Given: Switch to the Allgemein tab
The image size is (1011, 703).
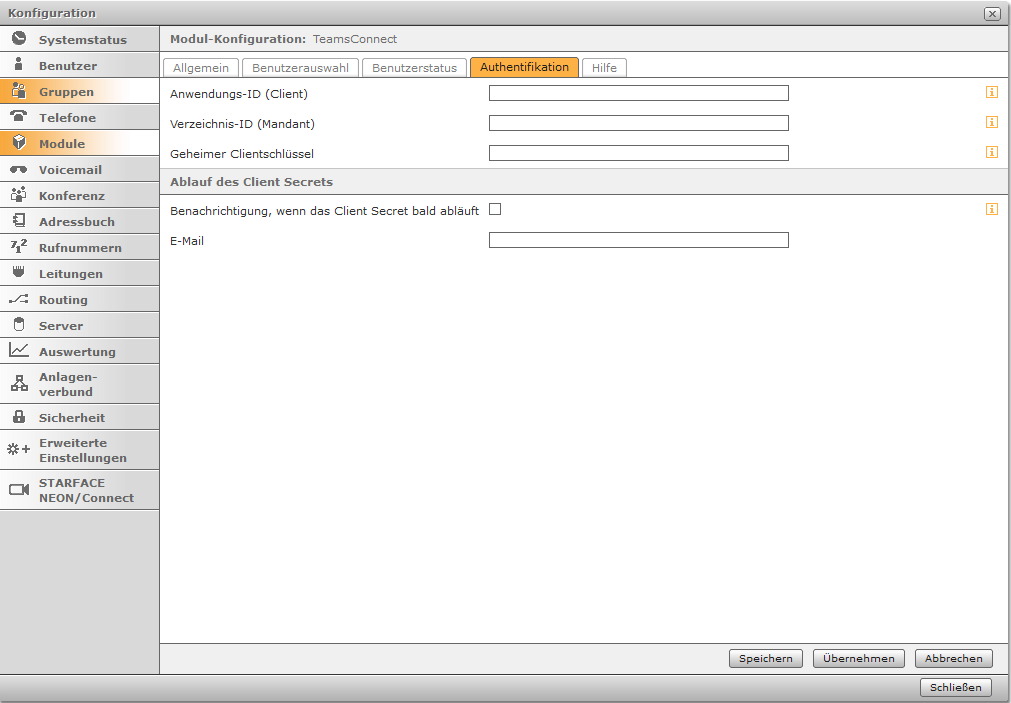Looking at the screenshot, I should 201,68.
